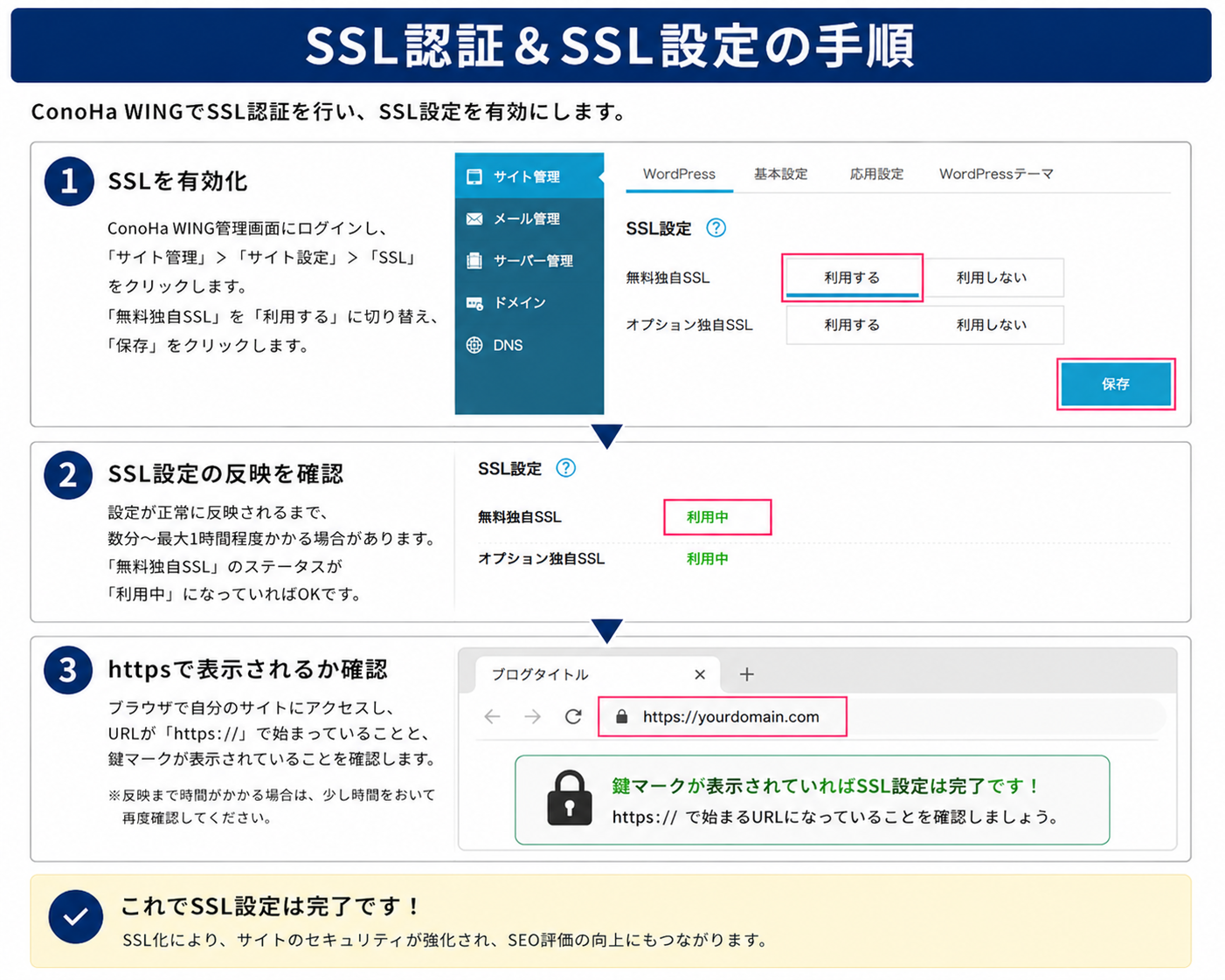The height and width of the screenshot is (980, 1225).
Task: Click the https://yourdomain.com address field
Action: click(722, 717)
